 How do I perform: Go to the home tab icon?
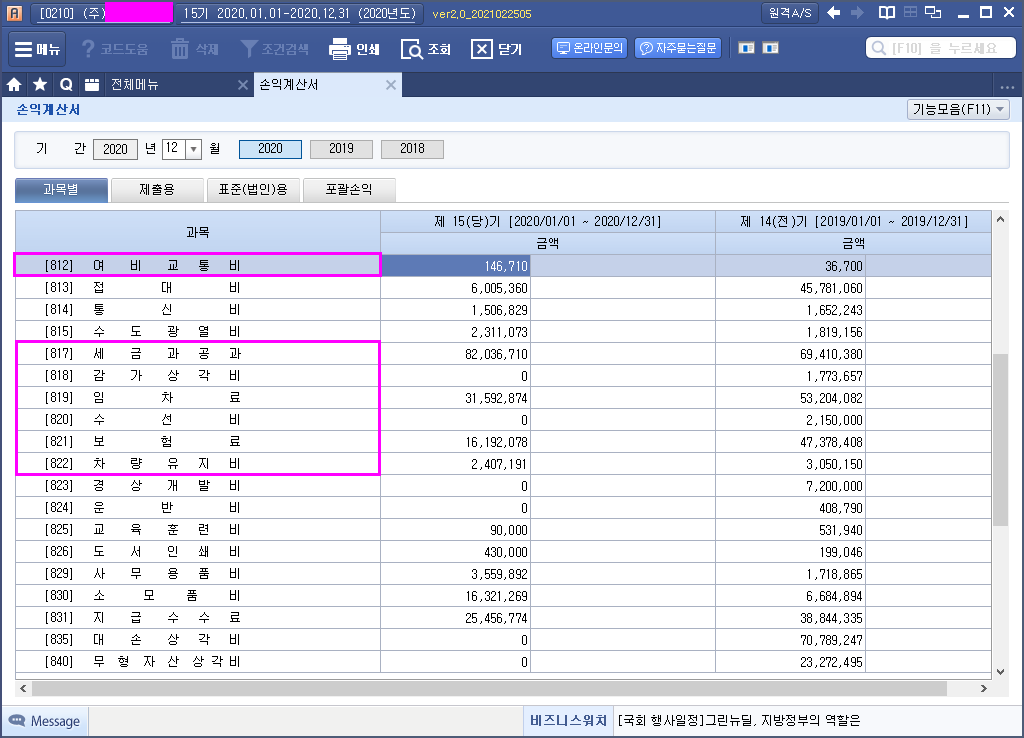[x=14, y=84]
